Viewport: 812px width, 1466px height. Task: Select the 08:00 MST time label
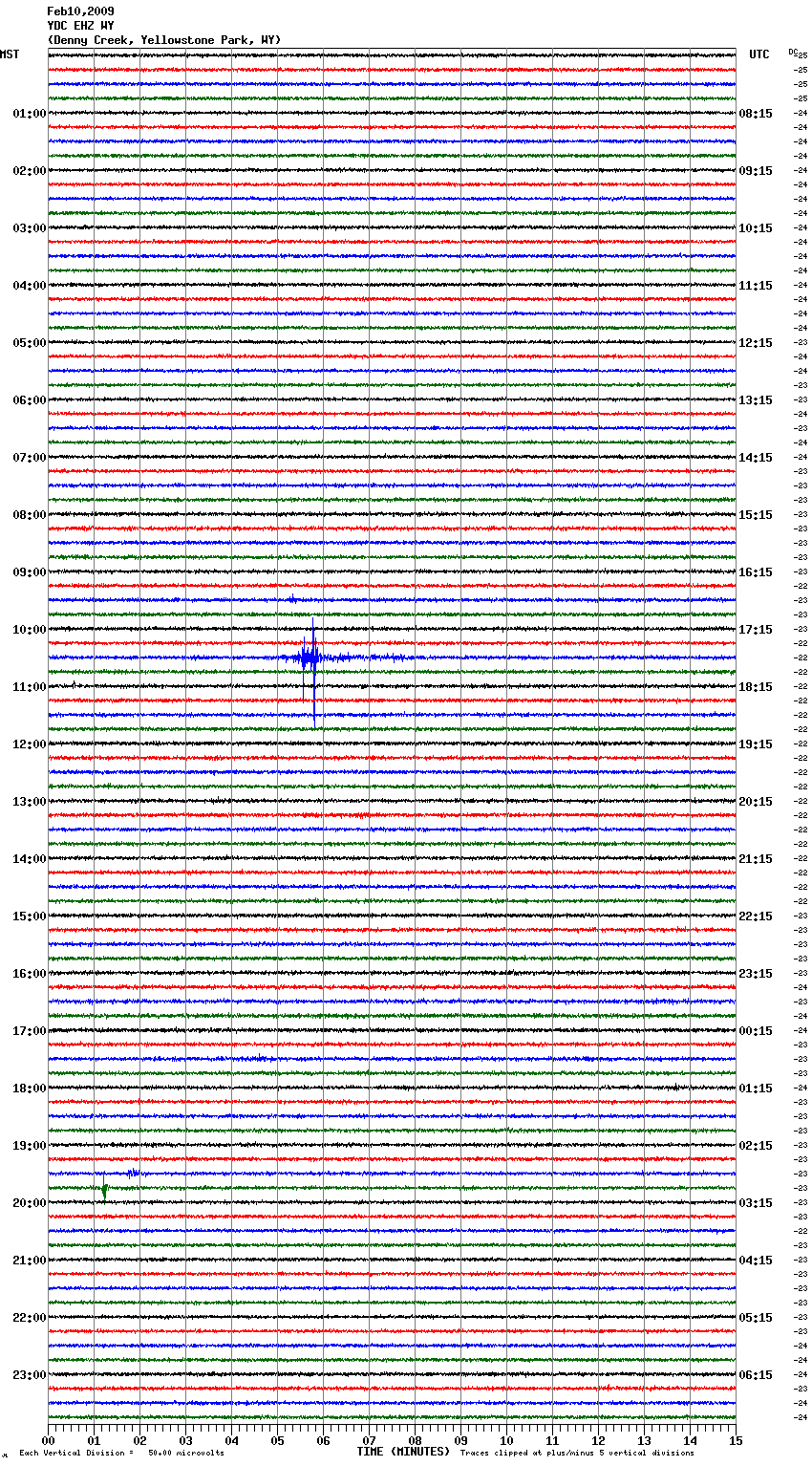click(x=29, y=515)
